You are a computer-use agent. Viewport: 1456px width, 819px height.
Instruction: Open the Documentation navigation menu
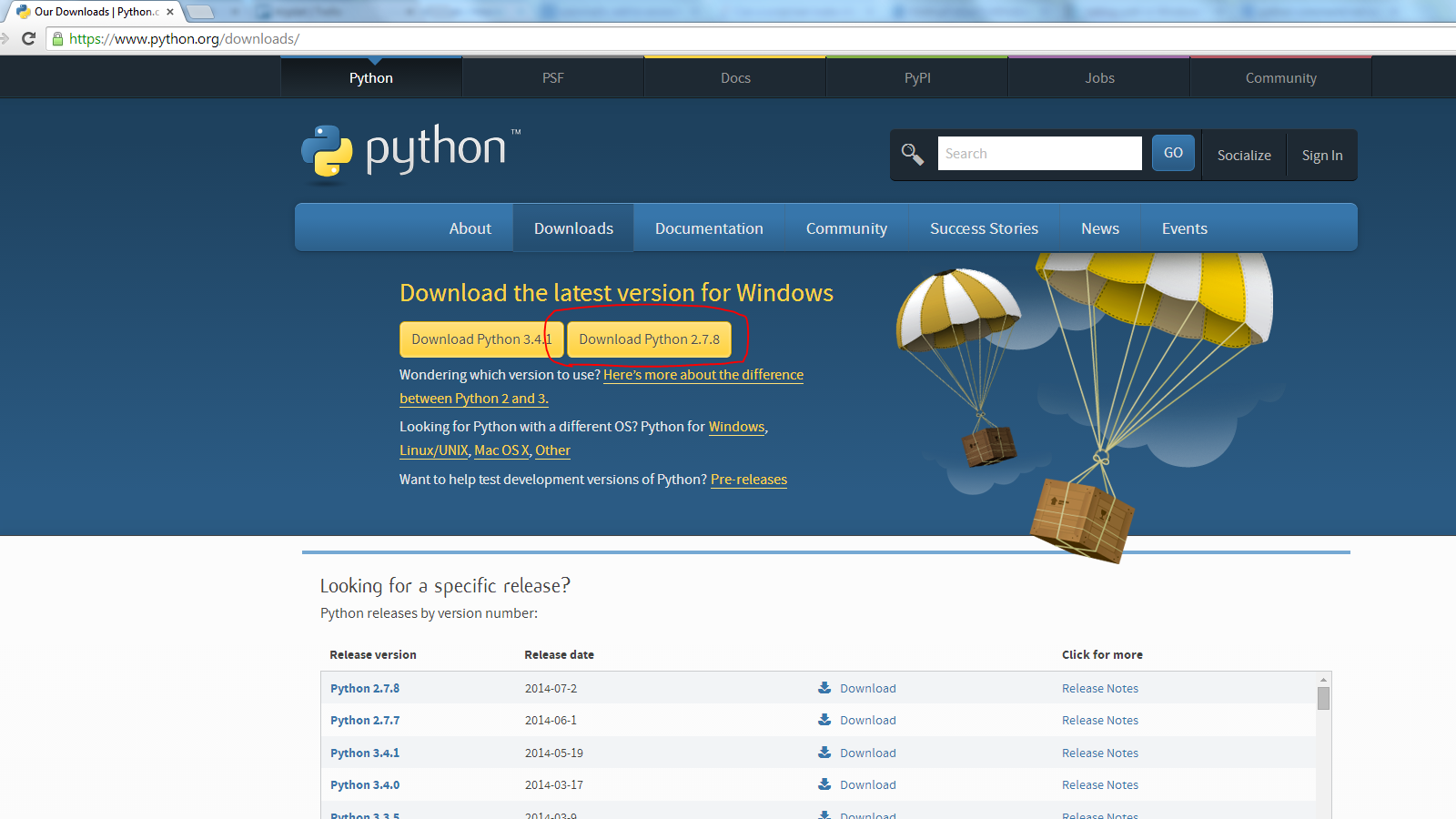click(x=709, y=228)
